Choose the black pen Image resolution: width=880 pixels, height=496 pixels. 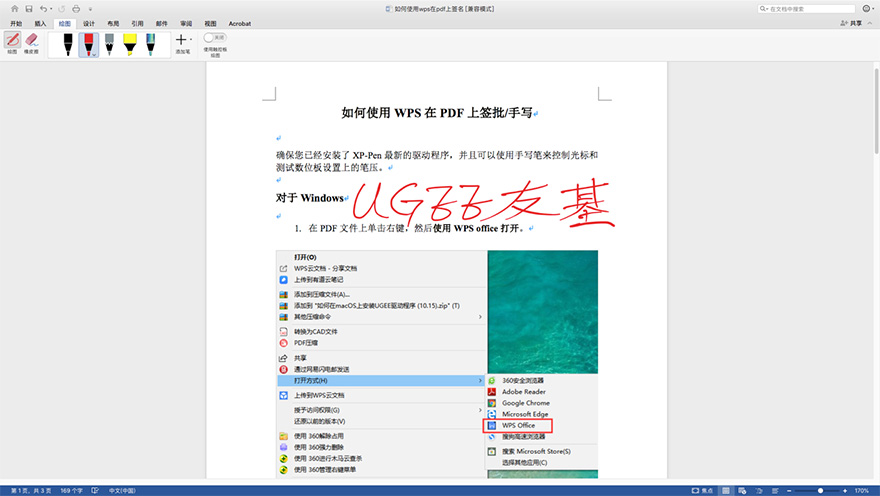[x=68, y=44]
